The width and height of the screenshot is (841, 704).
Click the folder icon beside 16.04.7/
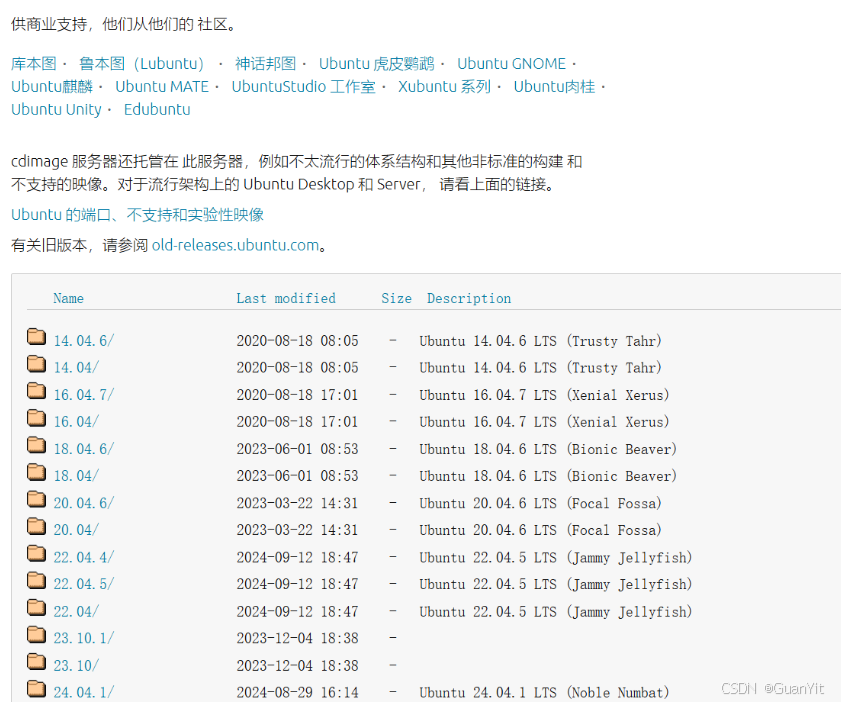click(x=36, y=391)
